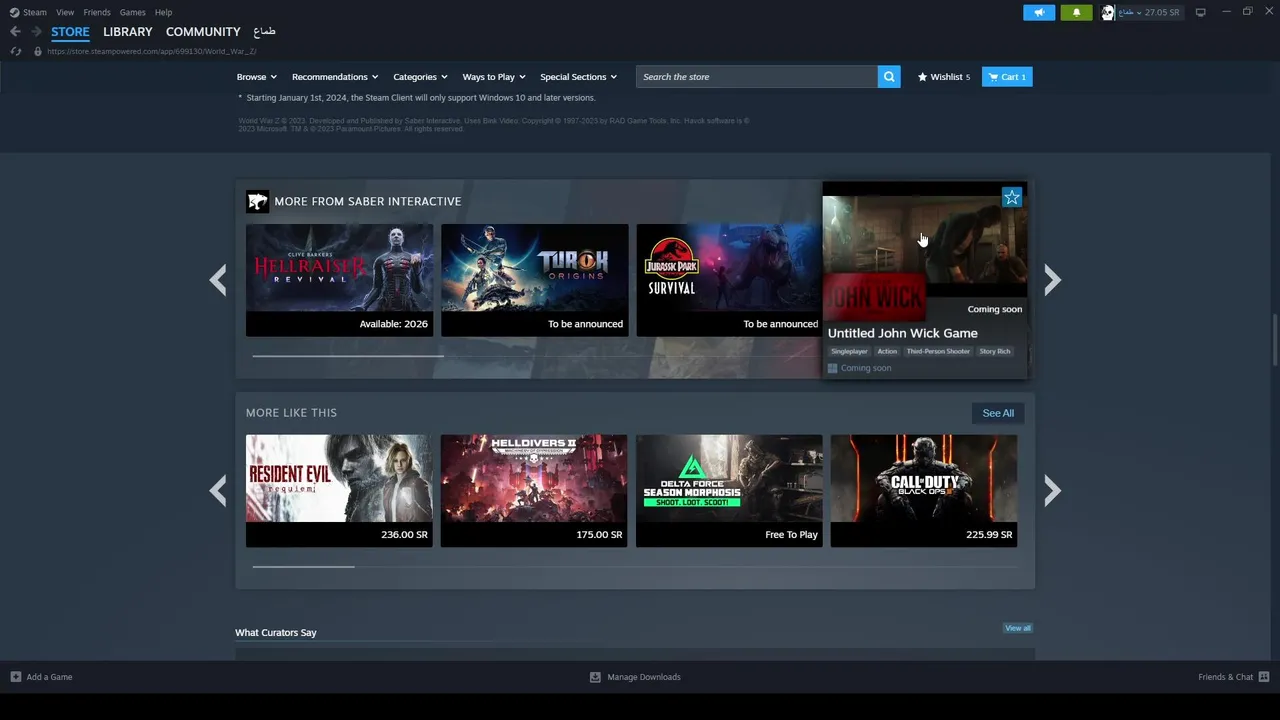The height and width of the screenshot is (720, 1280).
Task: Open the Helldivers II game card
Action: click(x=534, y=490)
